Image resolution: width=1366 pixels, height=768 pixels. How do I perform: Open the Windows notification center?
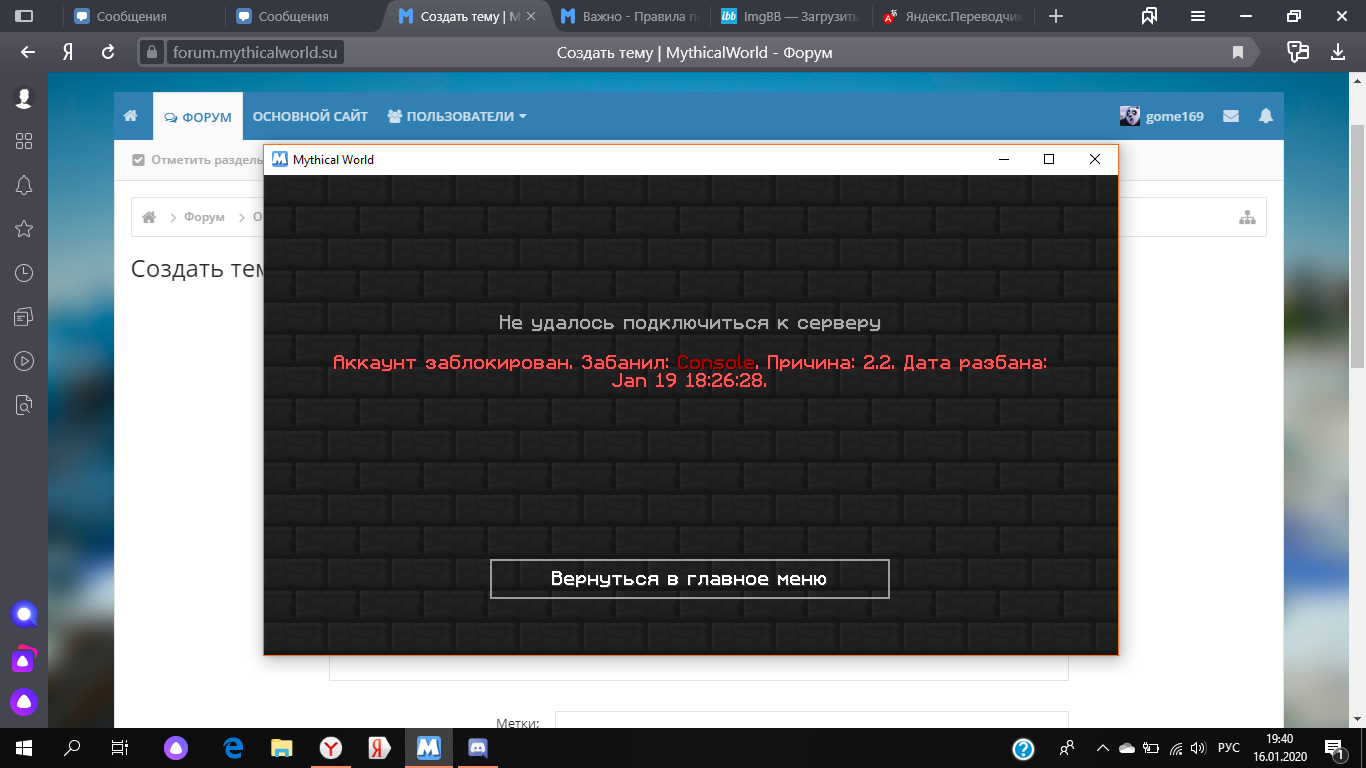coord(1334,748)
